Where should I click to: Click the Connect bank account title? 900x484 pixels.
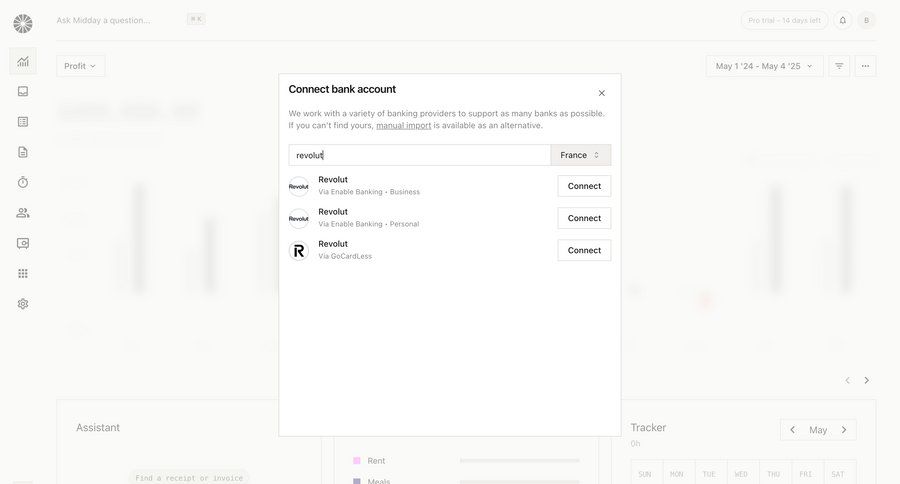tap(342, 89)
